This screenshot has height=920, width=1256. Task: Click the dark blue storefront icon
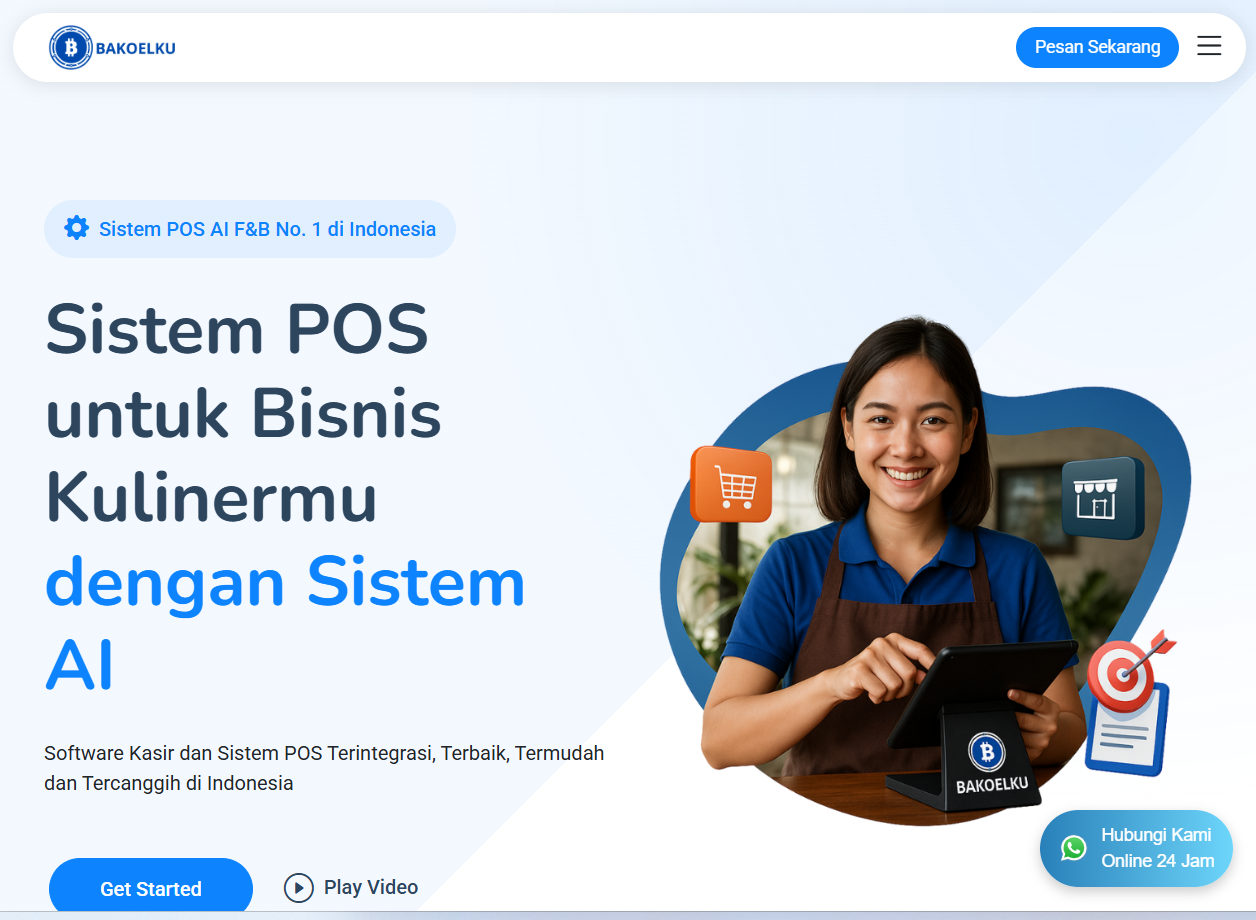tap(1102, 497)
